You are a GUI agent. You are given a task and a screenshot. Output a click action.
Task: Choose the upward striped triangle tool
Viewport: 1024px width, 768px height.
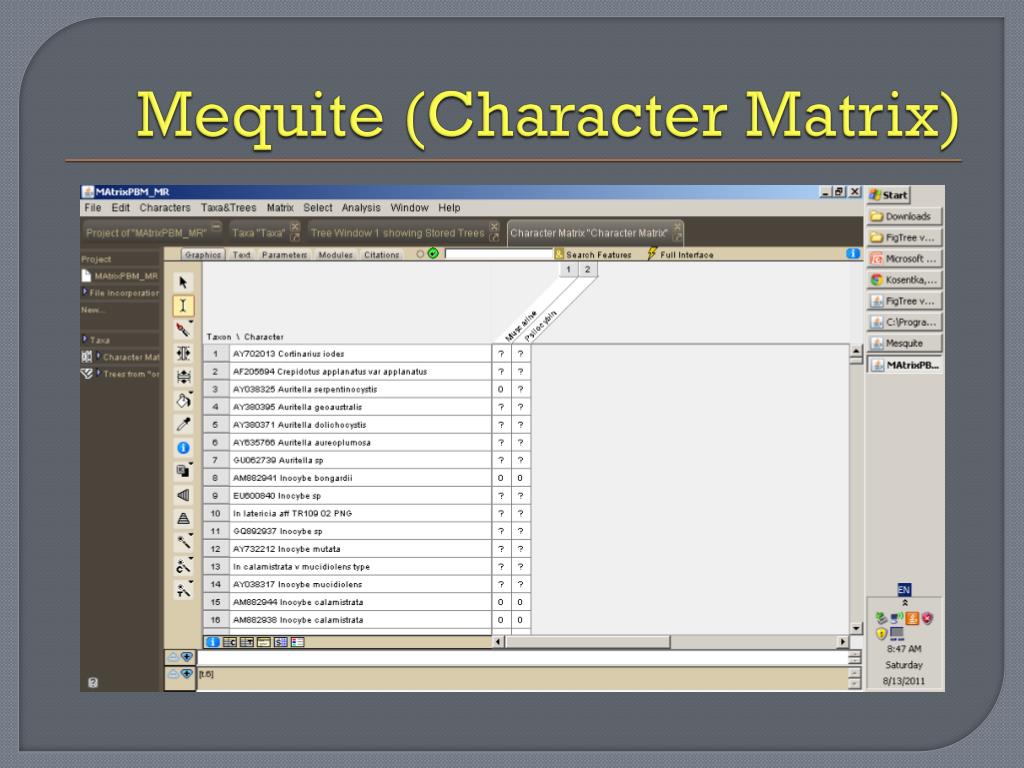click(x=183, y=519)
